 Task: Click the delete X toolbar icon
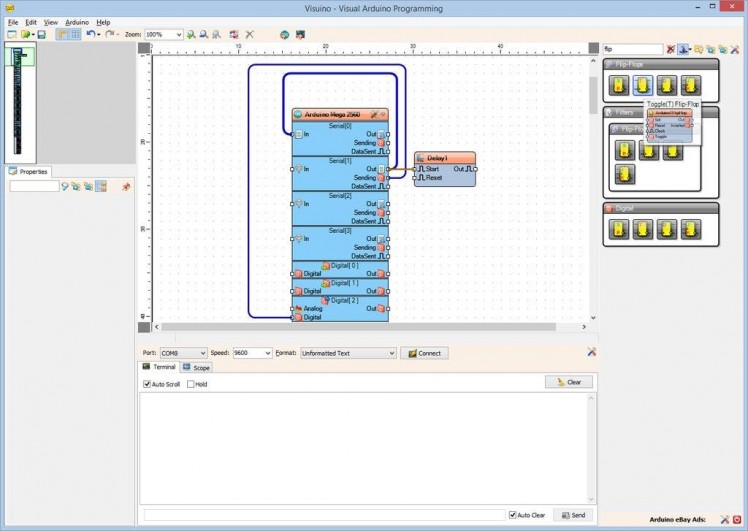(x=250, y=34)
